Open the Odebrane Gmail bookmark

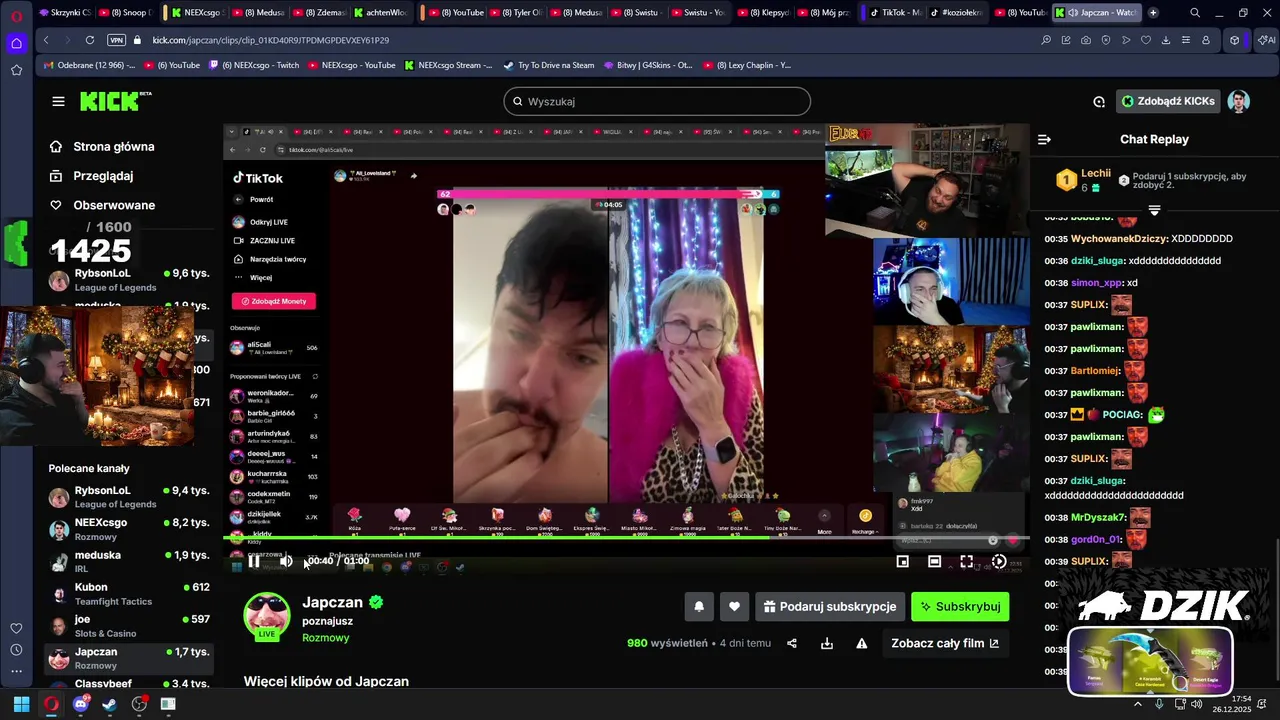click(x=90, y=65)
